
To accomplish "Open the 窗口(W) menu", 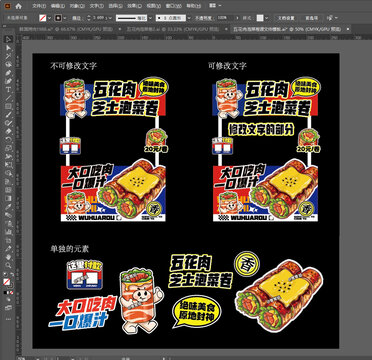I will click(174, 6).
